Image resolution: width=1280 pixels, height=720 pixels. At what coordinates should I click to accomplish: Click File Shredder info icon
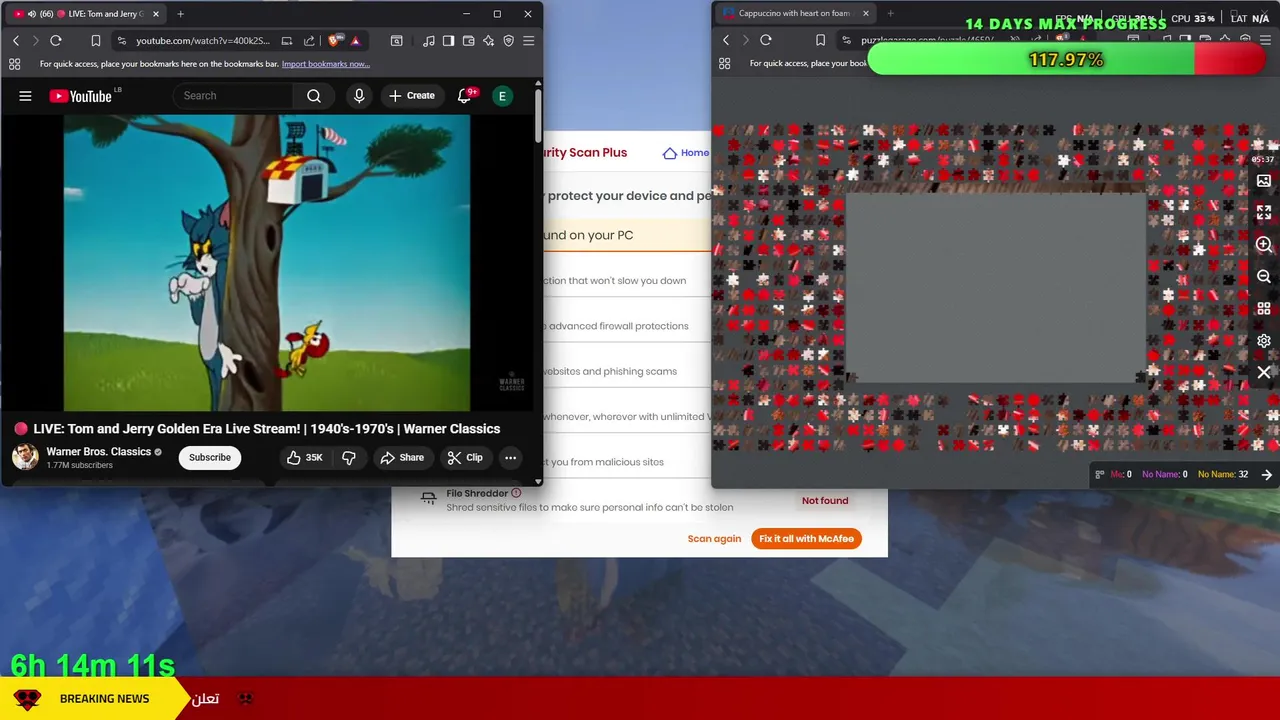516,493
